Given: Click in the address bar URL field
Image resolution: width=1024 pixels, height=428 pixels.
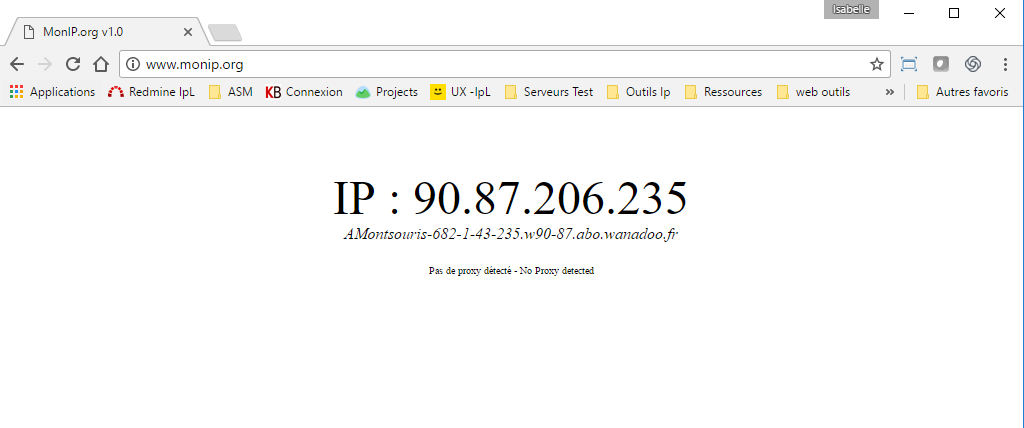Looking at the screenshot, I should [500, 64].
